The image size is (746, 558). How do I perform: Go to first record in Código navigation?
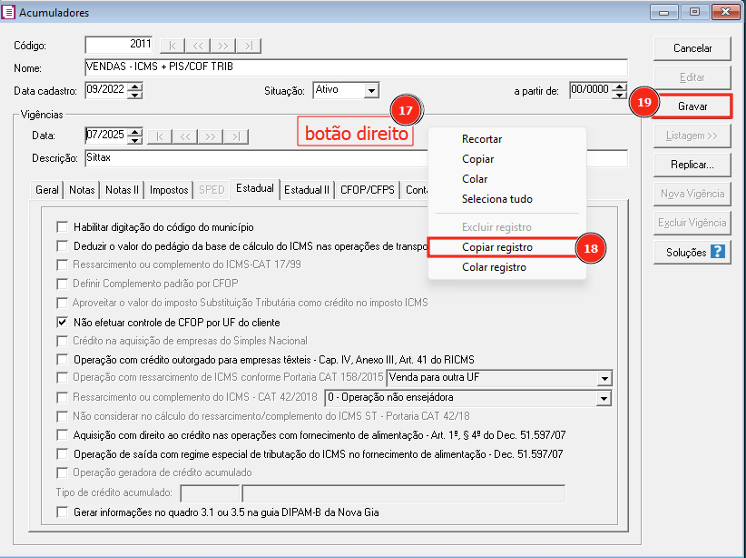click(172, 45)
